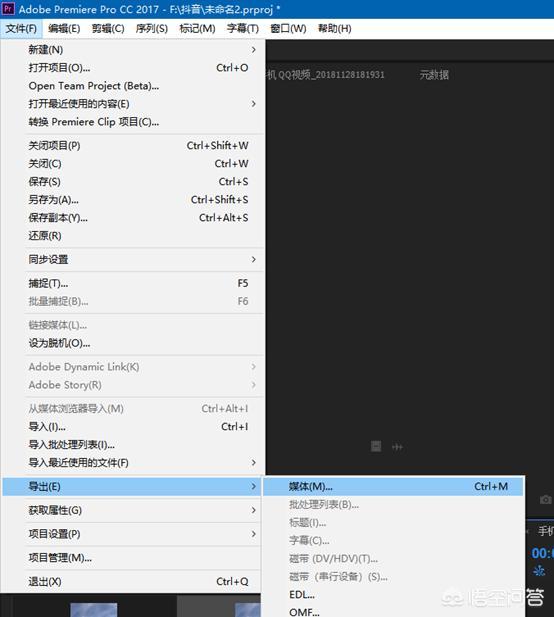Select OMF... export option

point(393,611)
